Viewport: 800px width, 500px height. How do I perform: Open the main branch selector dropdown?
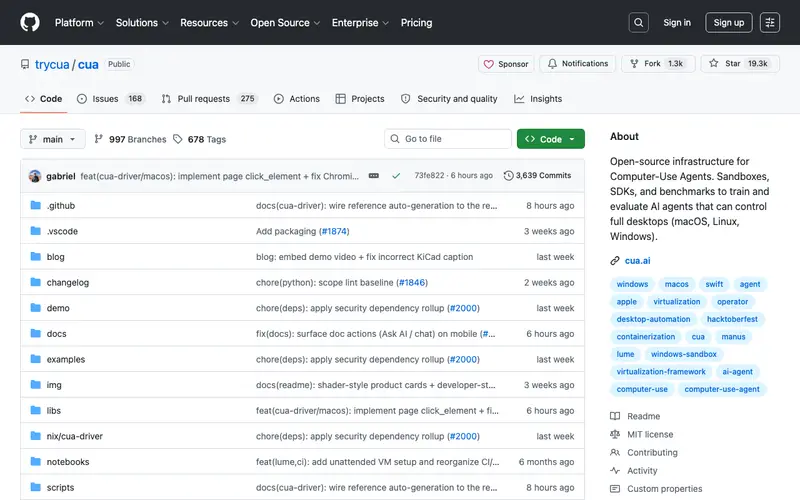[x=53, y=139]
